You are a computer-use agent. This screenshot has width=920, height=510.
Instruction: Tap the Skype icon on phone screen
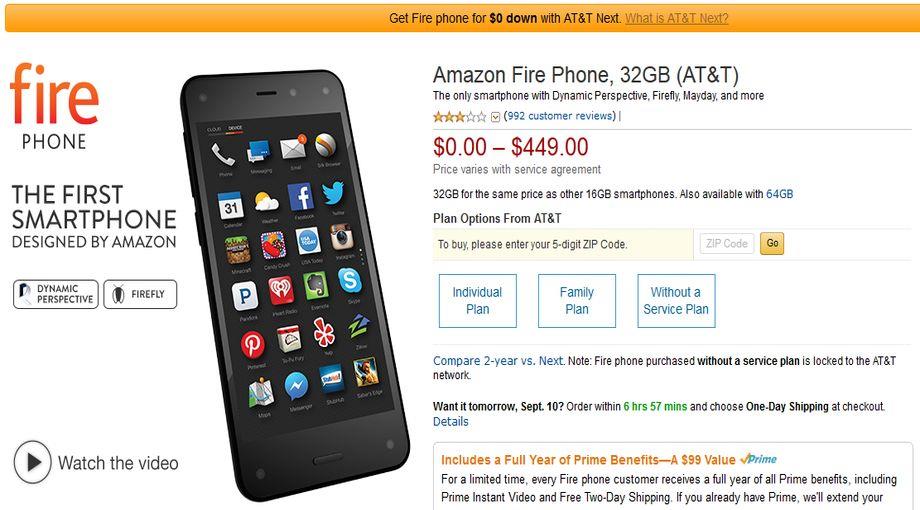point(350,280)
